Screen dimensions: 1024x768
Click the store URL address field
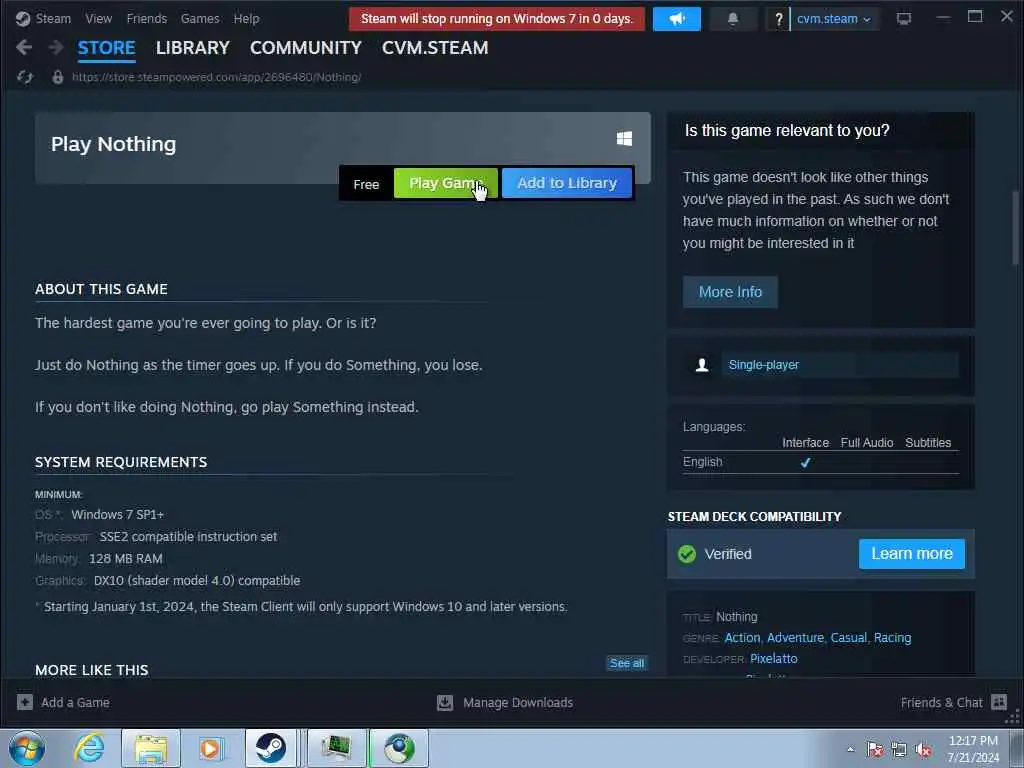point(216,77)
